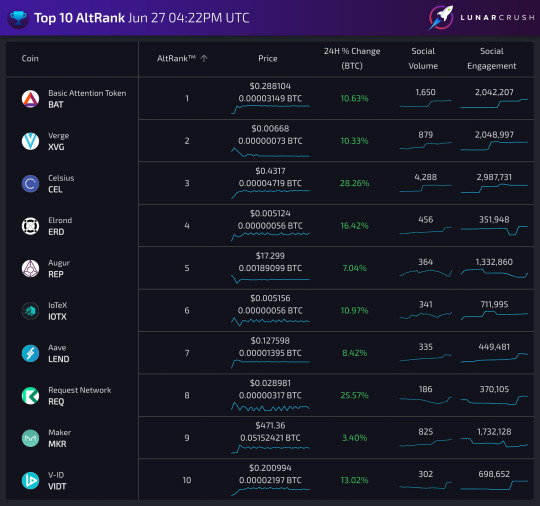The image size is (540, 506).
Task: Open the Elrond coin name link
Action: point(60,220)
